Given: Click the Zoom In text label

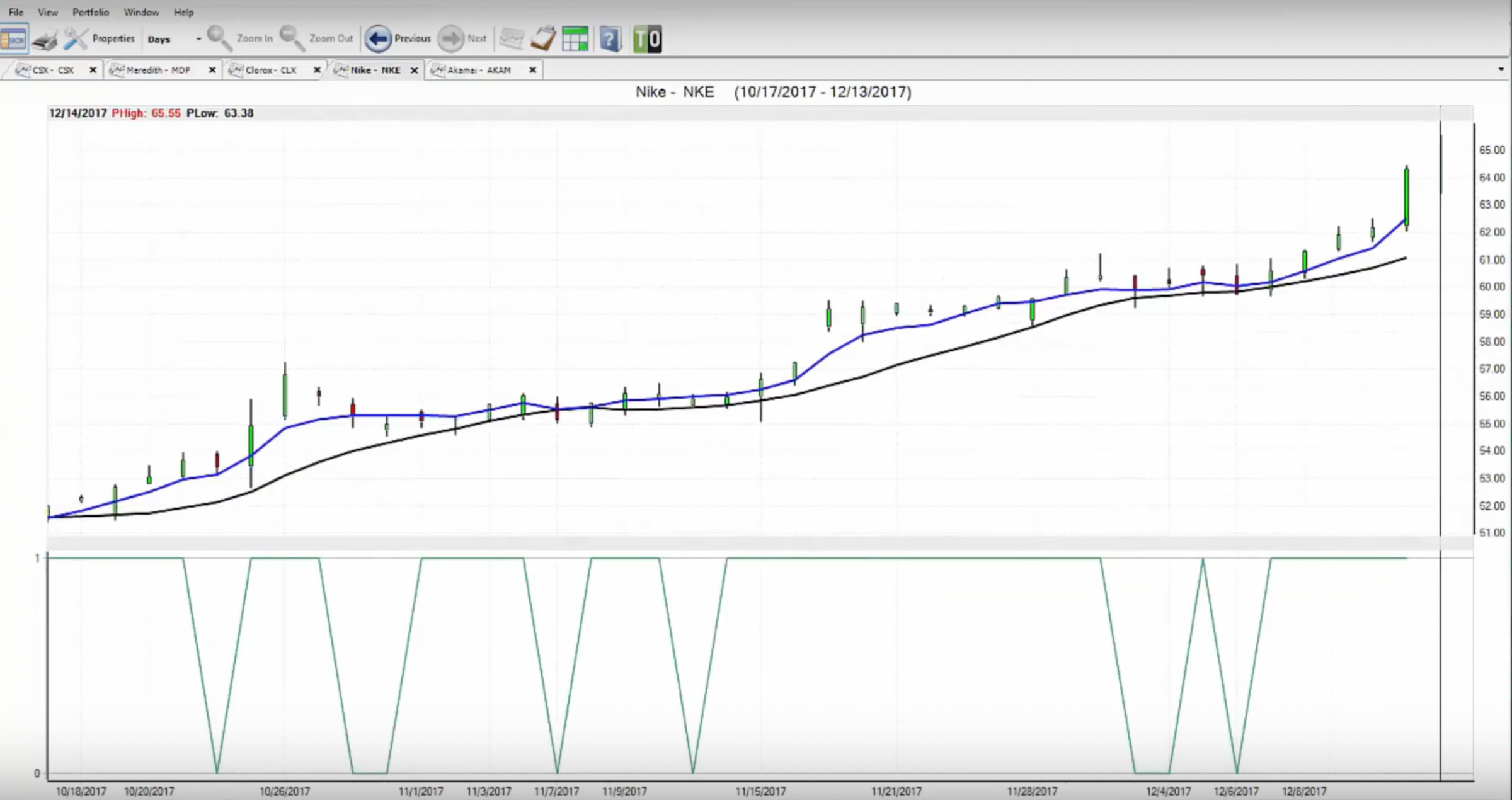Looking at the screenshot, I should (255, 38).
